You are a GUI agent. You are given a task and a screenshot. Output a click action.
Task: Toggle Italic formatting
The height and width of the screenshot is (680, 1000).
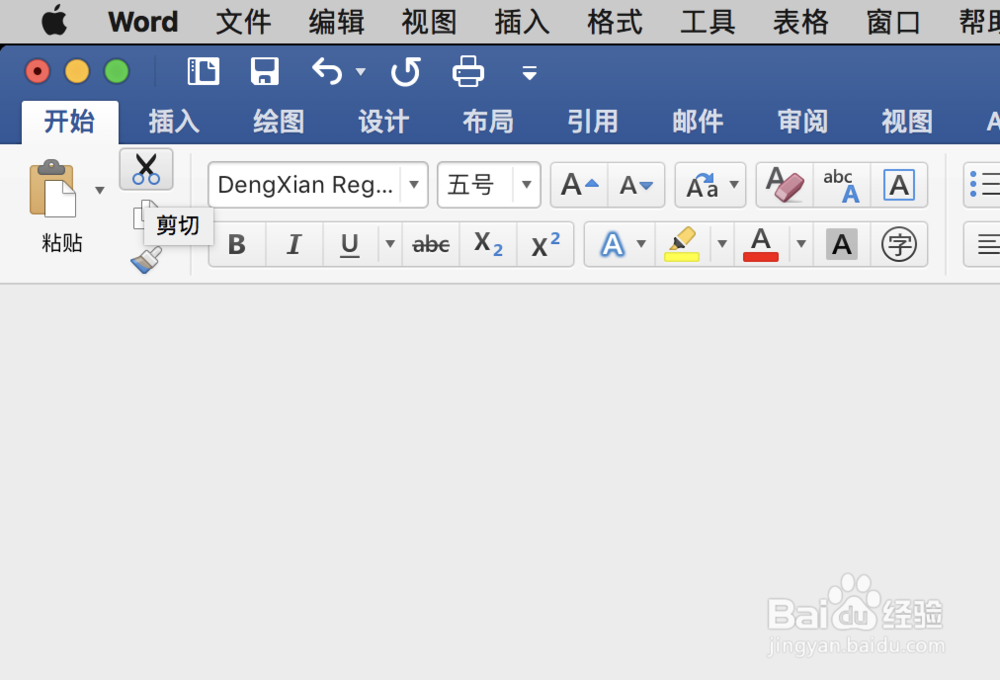point(294,244)
